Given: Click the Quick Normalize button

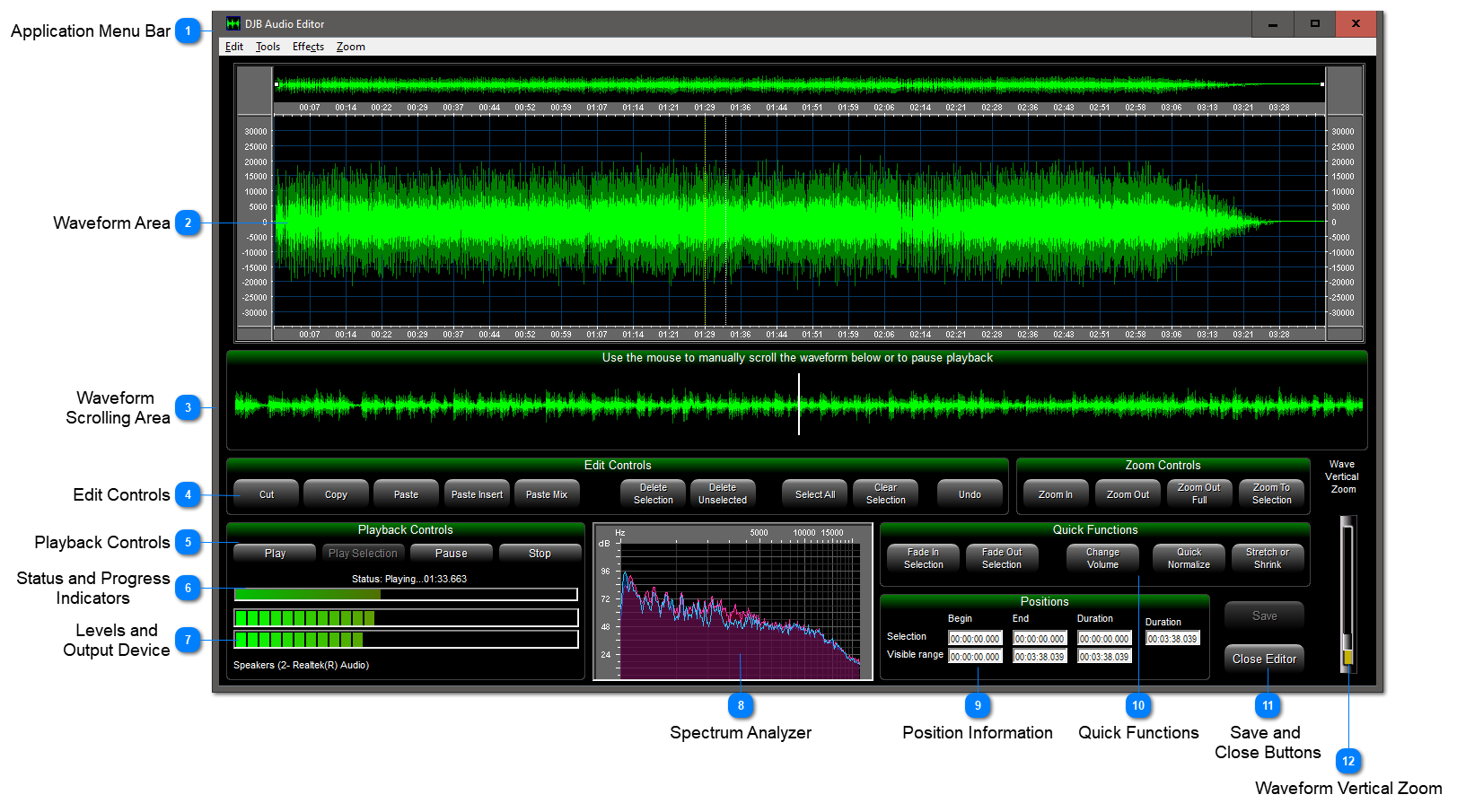Looking at the screenshot, I should (1189, 559).
